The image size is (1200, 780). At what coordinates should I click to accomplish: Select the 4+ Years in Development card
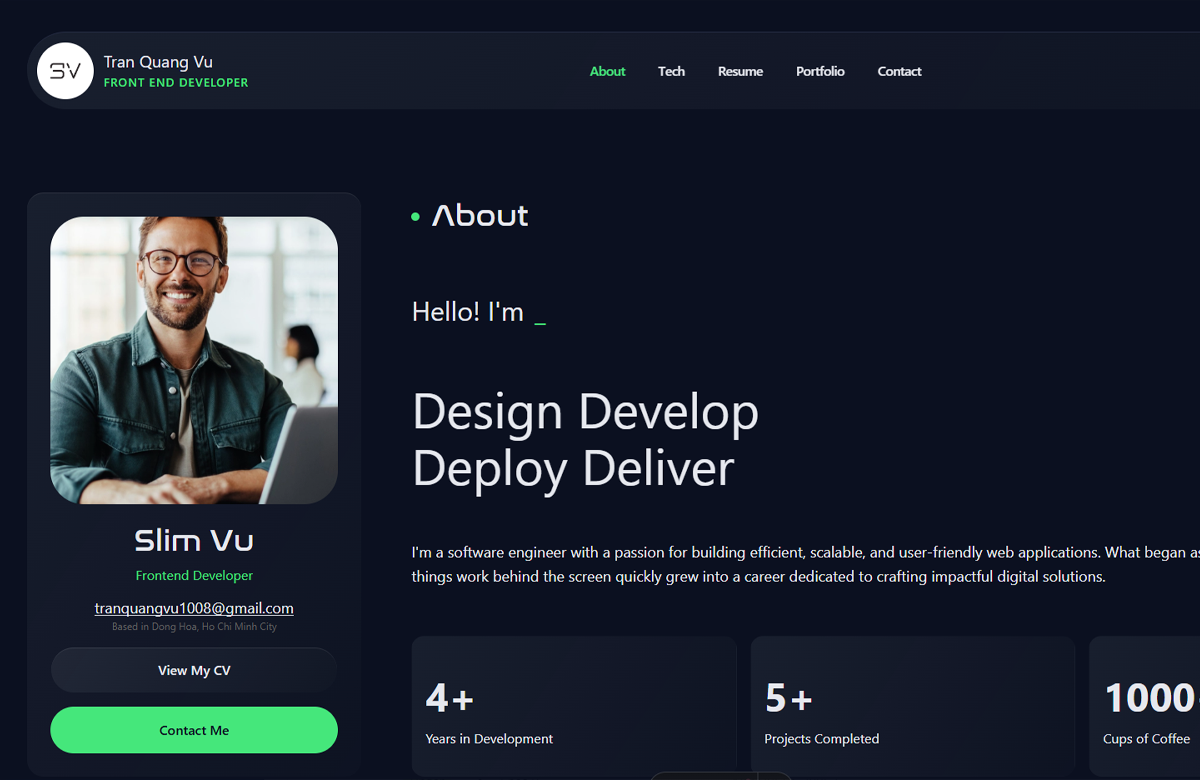click(574, 706)
